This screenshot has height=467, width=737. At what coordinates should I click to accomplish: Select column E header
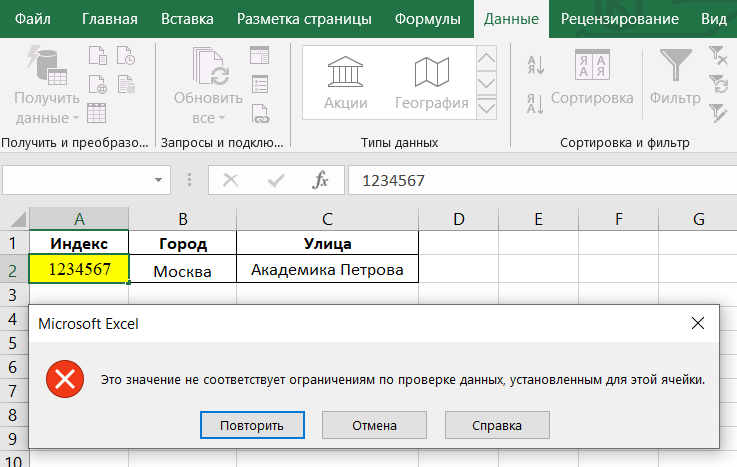click(x=538, y=219)
